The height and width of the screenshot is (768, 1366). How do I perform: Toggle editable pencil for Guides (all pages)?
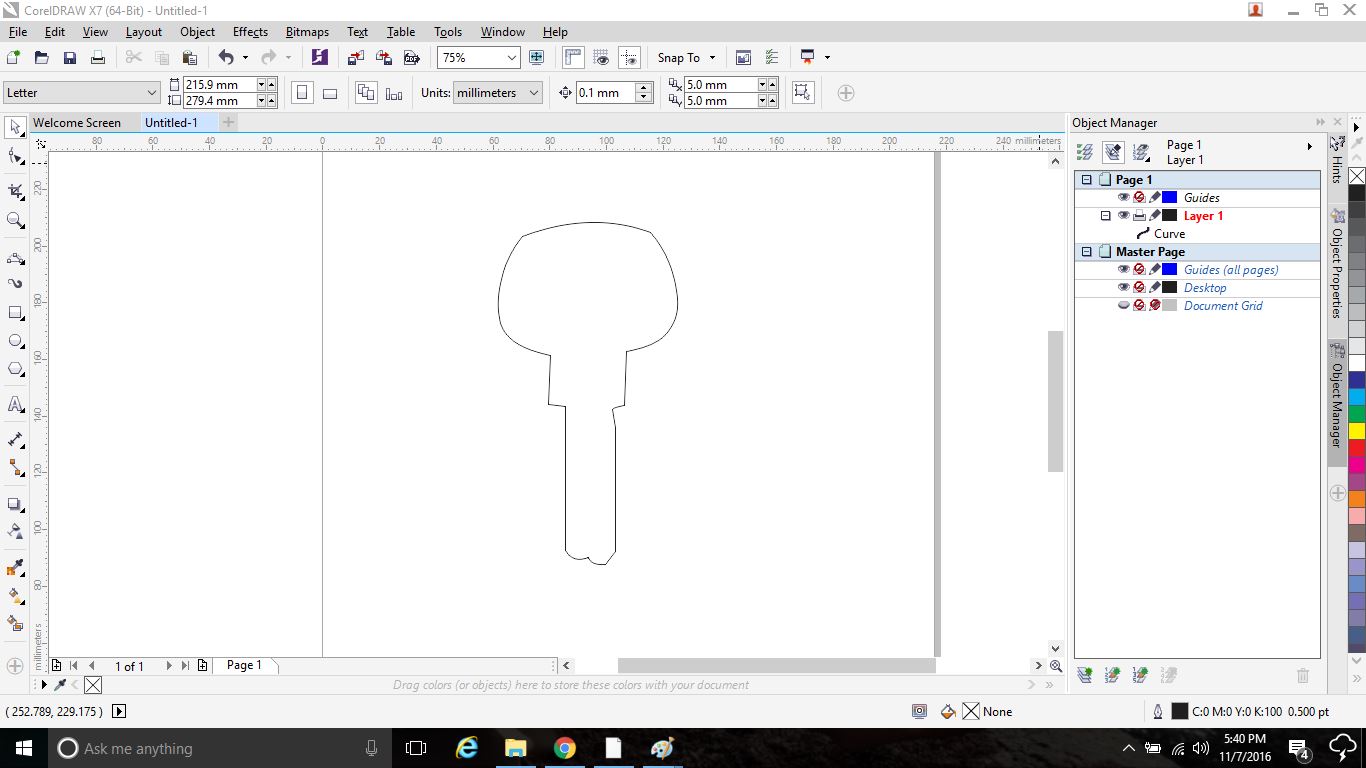click(1155, 270)
